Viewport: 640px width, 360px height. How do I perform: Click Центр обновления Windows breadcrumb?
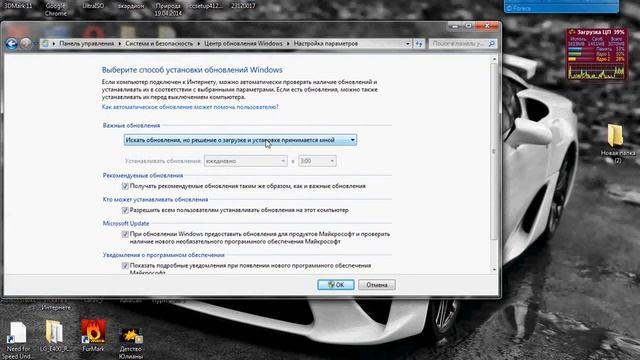[x=243, y=44]
